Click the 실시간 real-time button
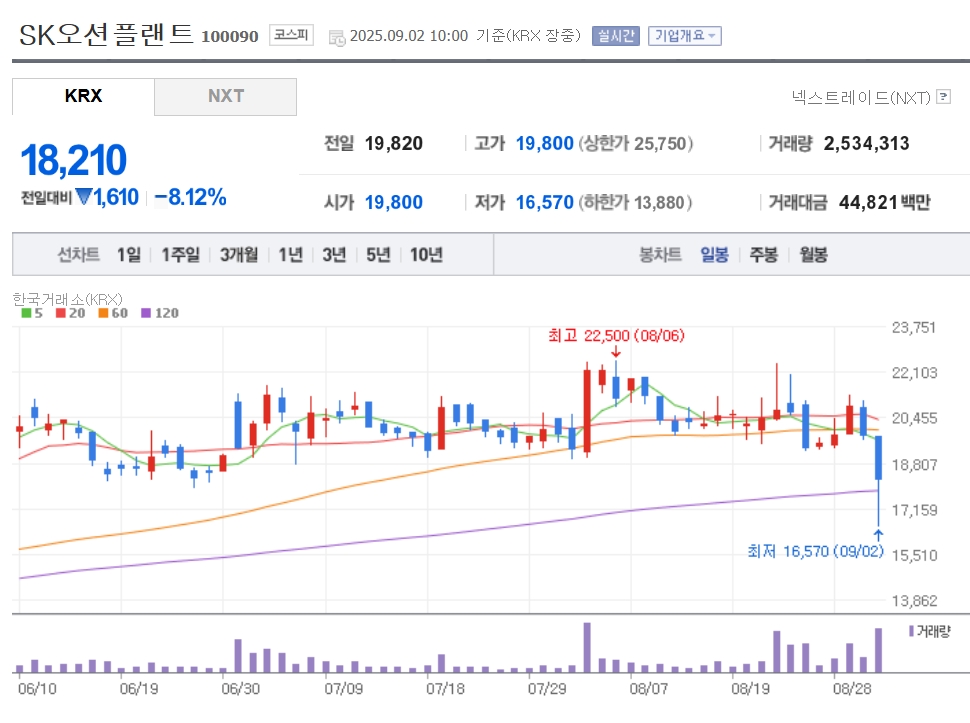The width and height of the screenshot is (970, 723). 616,36
